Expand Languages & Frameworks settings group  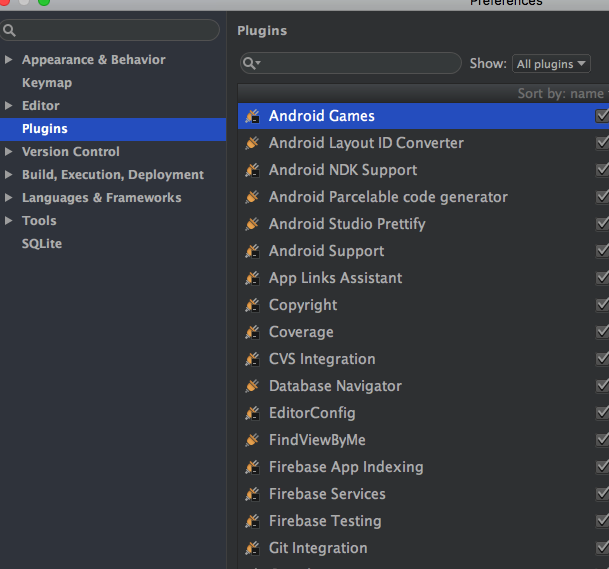[x=8, y=197]
